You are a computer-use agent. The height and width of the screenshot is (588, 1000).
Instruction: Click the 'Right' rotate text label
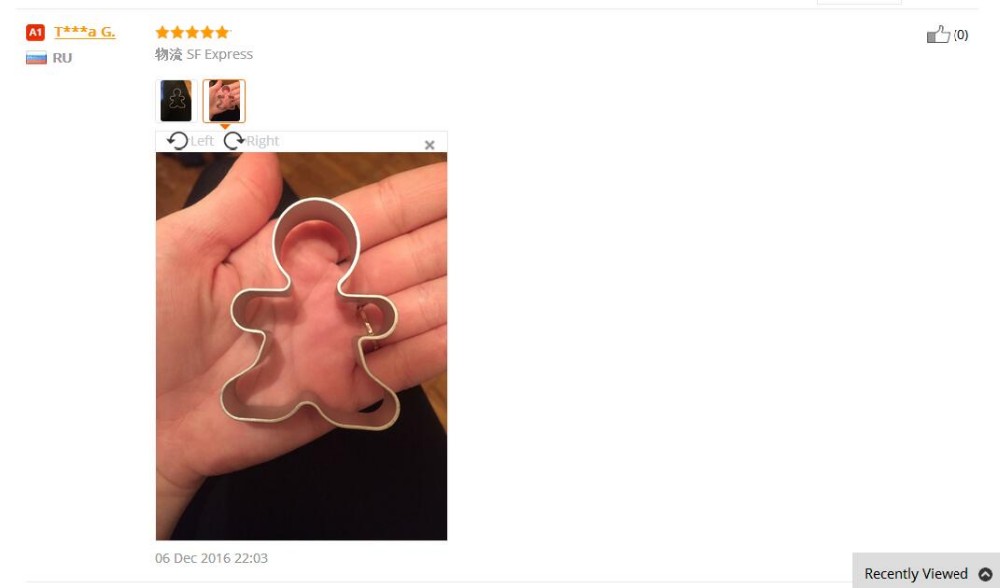pyautogui.click(x=263, y=141)
